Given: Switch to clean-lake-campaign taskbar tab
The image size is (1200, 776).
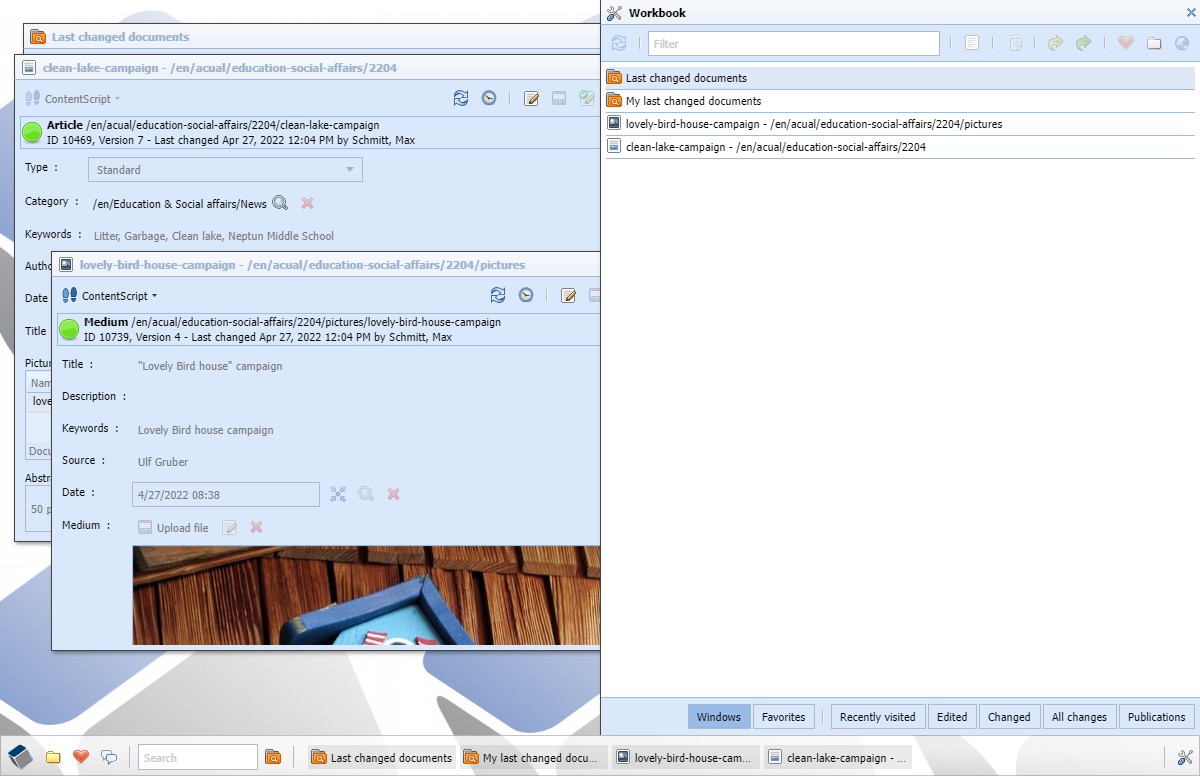Looking at the screenshot, I should [837, 757].
